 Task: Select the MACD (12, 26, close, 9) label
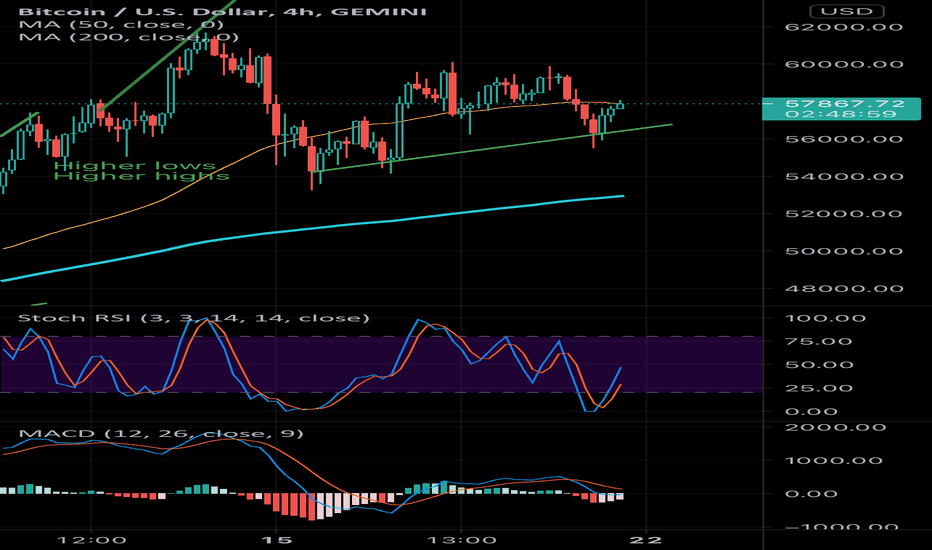[x=161, y=433]
